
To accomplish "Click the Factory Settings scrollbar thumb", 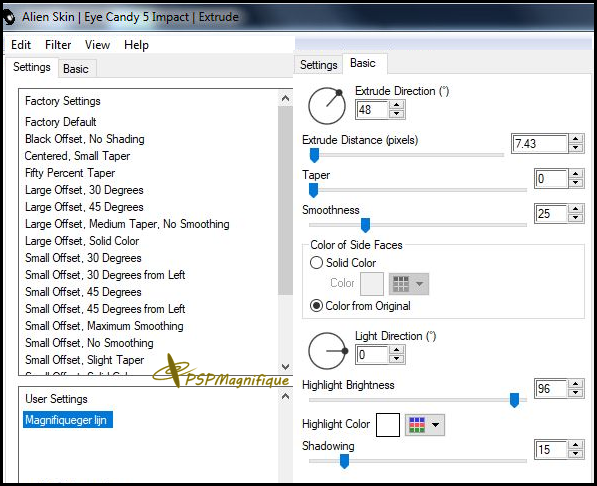I will coord(285,200).
